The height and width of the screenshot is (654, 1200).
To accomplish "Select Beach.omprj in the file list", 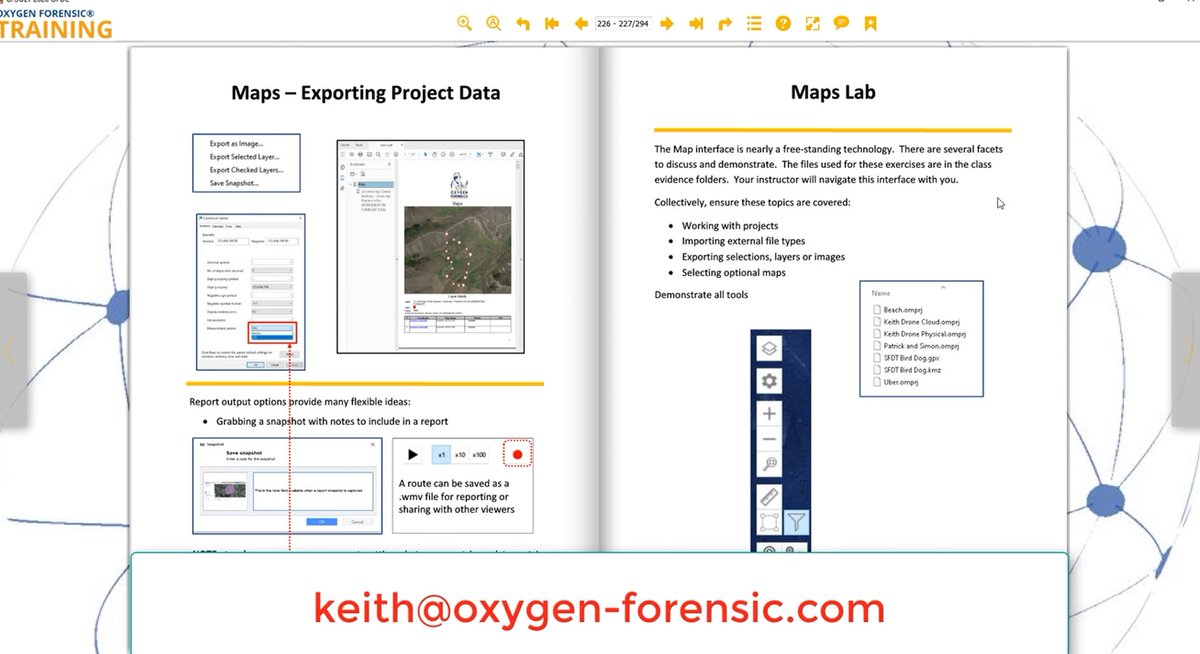I will (x=899, y=310).
